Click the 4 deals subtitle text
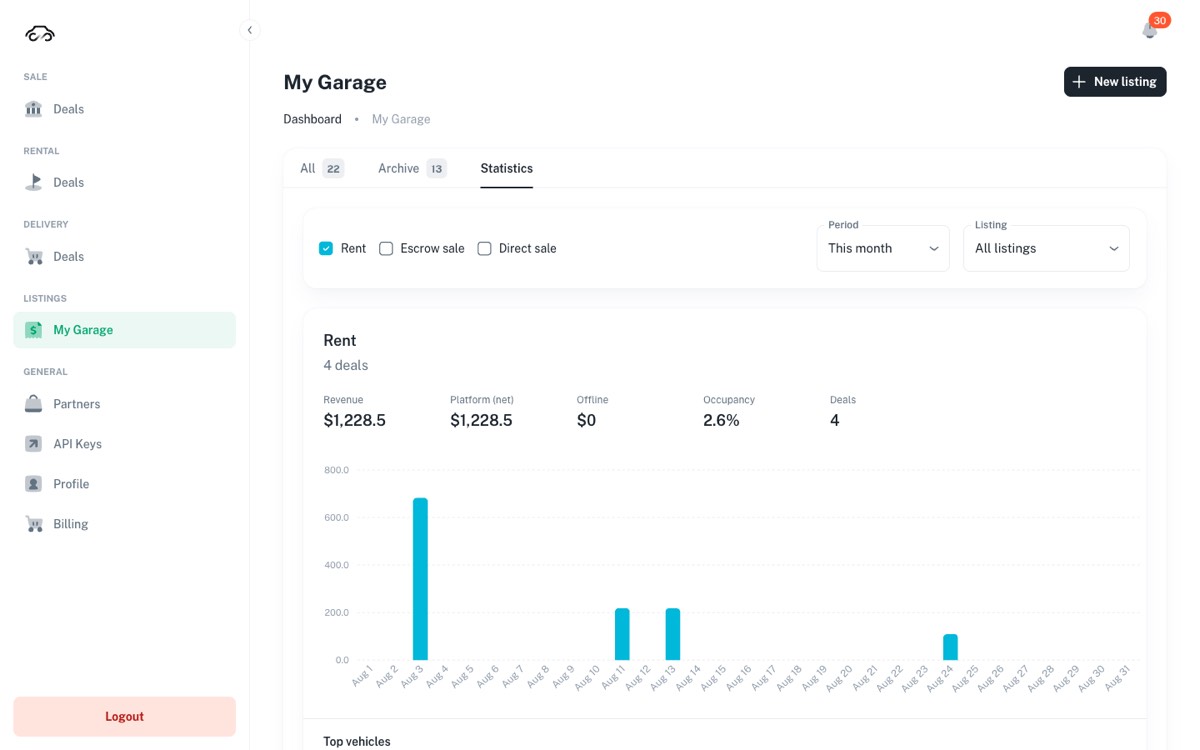Screen dimensions: 1200x750 (346, 365)
